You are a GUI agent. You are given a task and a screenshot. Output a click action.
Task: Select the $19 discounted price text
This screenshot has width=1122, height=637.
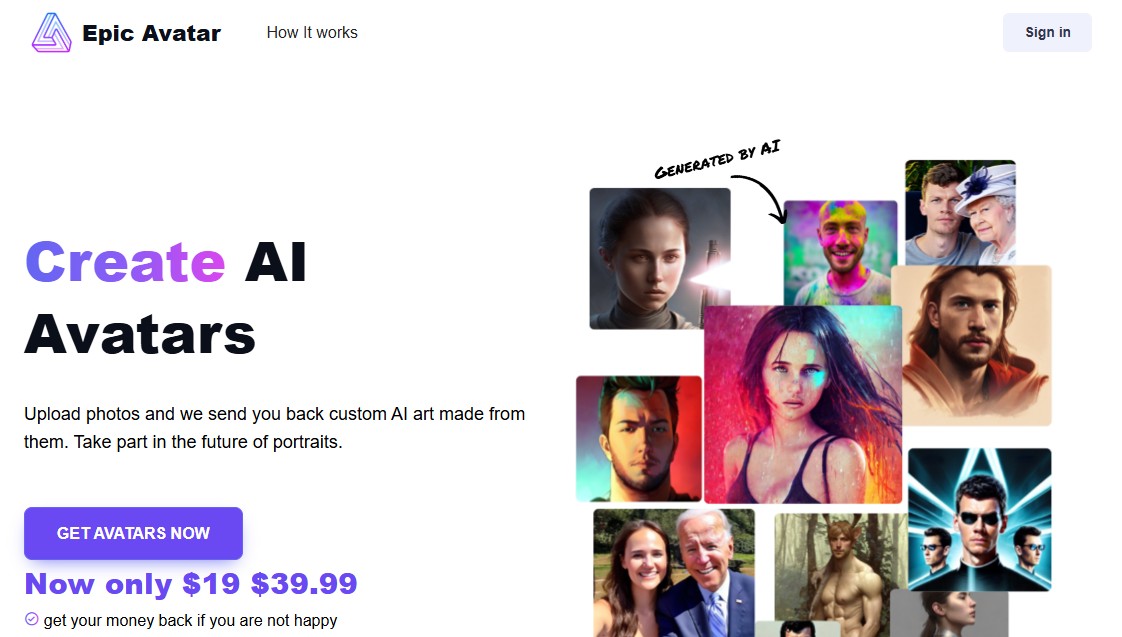point(211,584)
